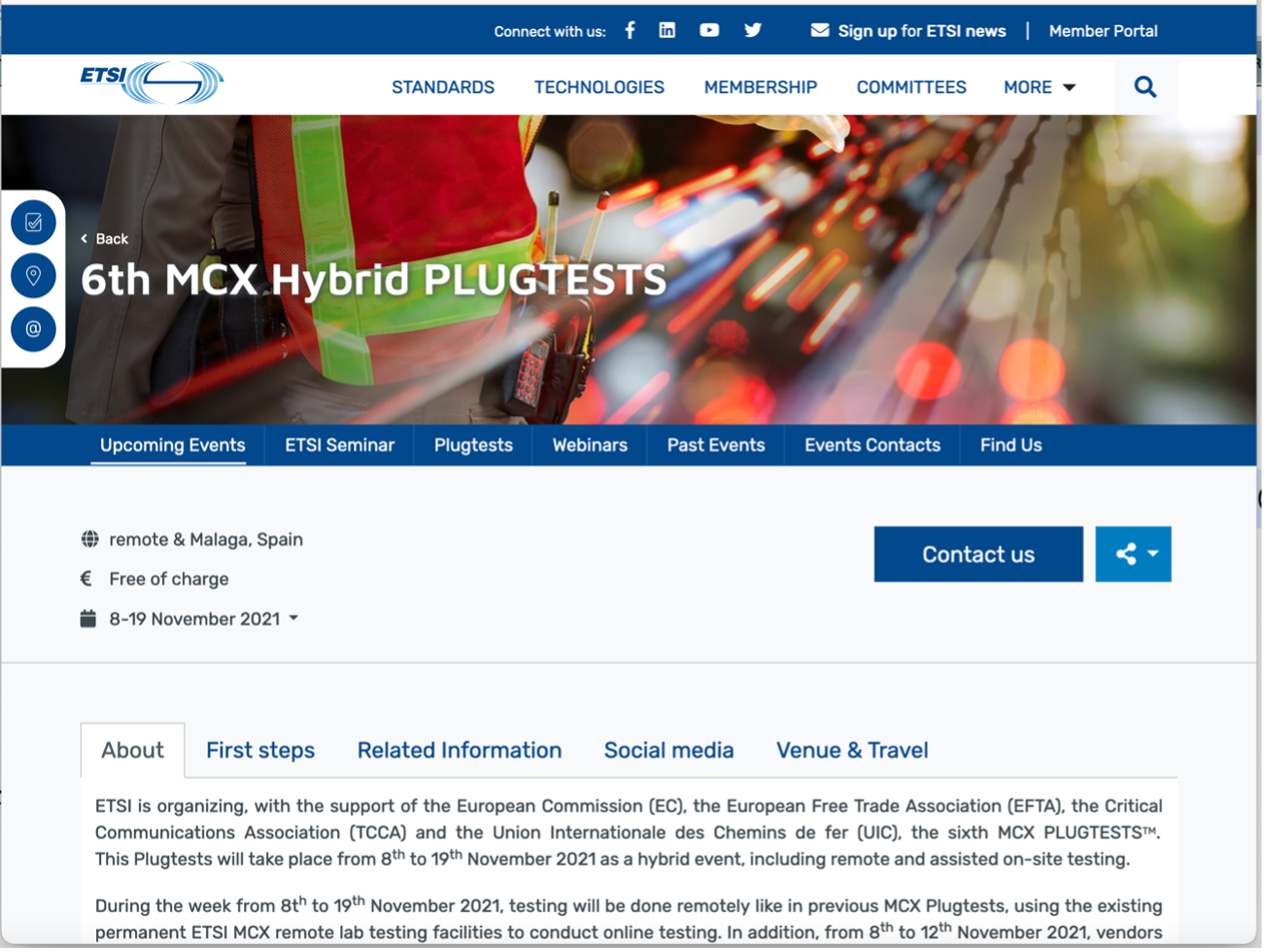Open ETSI Facebook page icon
Viewport: 1264px width, 952px height.
[x=631, y=30]
